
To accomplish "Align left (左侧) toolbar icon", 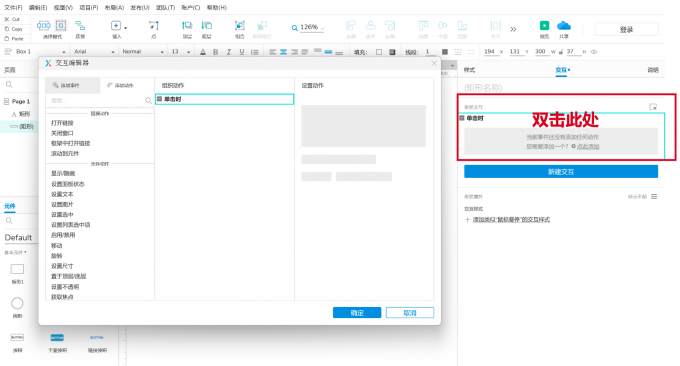I will [x=351, y=26].
